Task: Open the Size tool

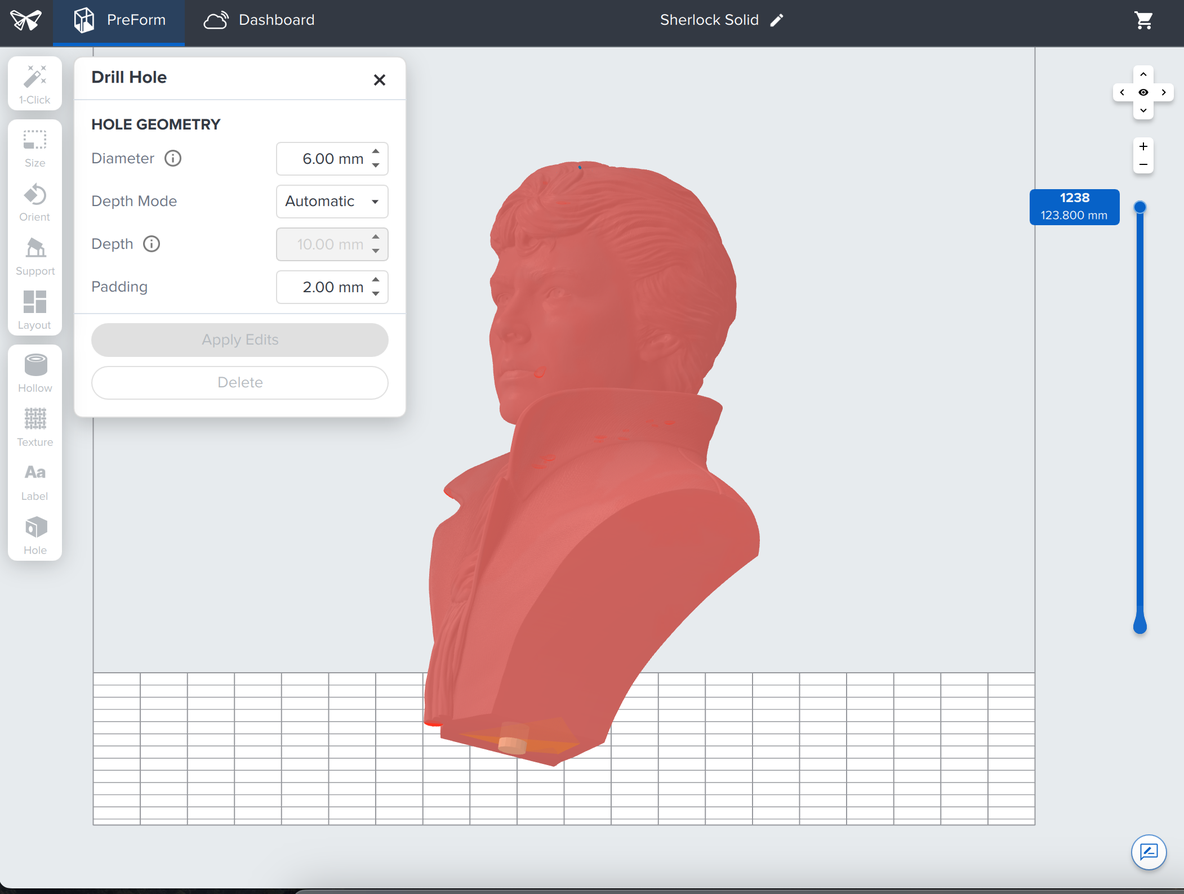Action: click(34, 147)
